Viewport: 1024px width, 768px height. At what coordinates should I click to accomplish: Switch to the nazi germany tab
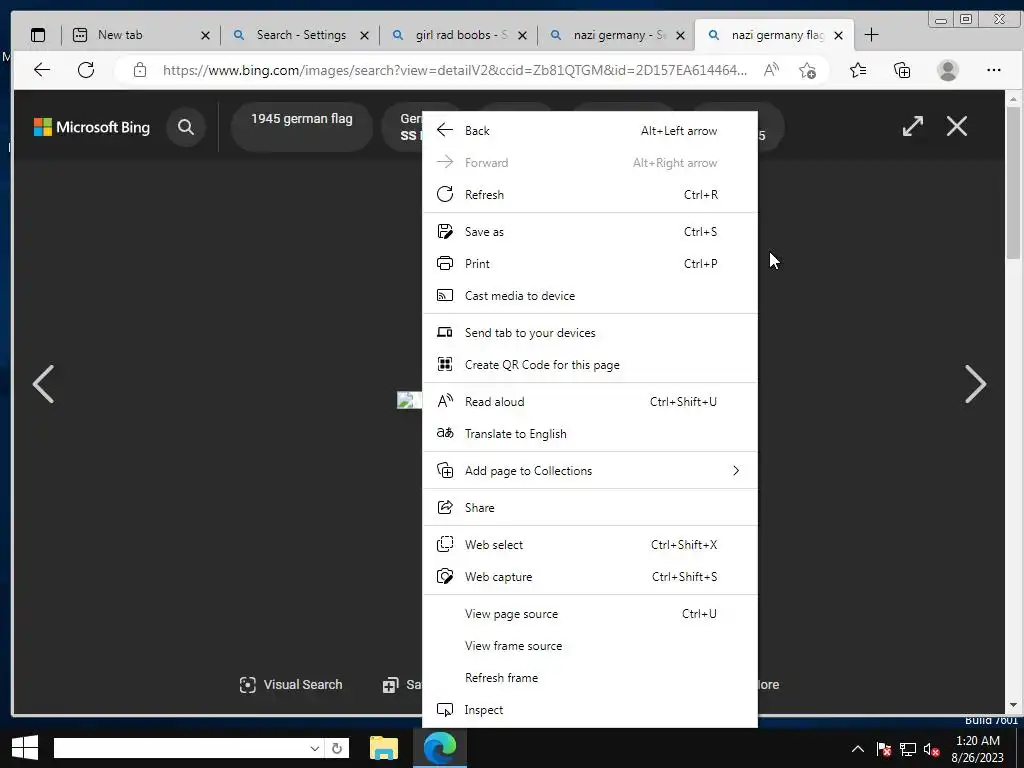point(617,35)
